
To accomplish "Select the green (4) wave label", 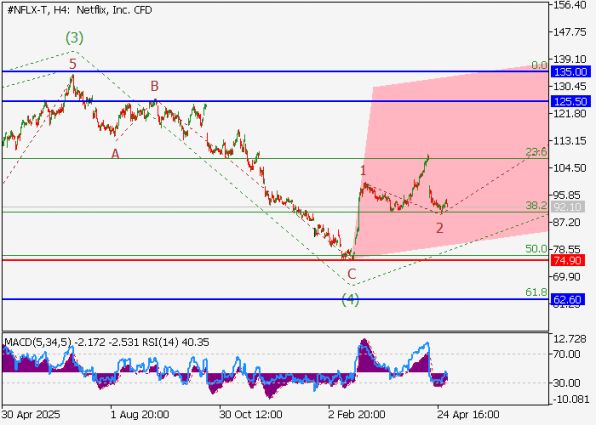I will pyautogui.click(x=350, y=300).
